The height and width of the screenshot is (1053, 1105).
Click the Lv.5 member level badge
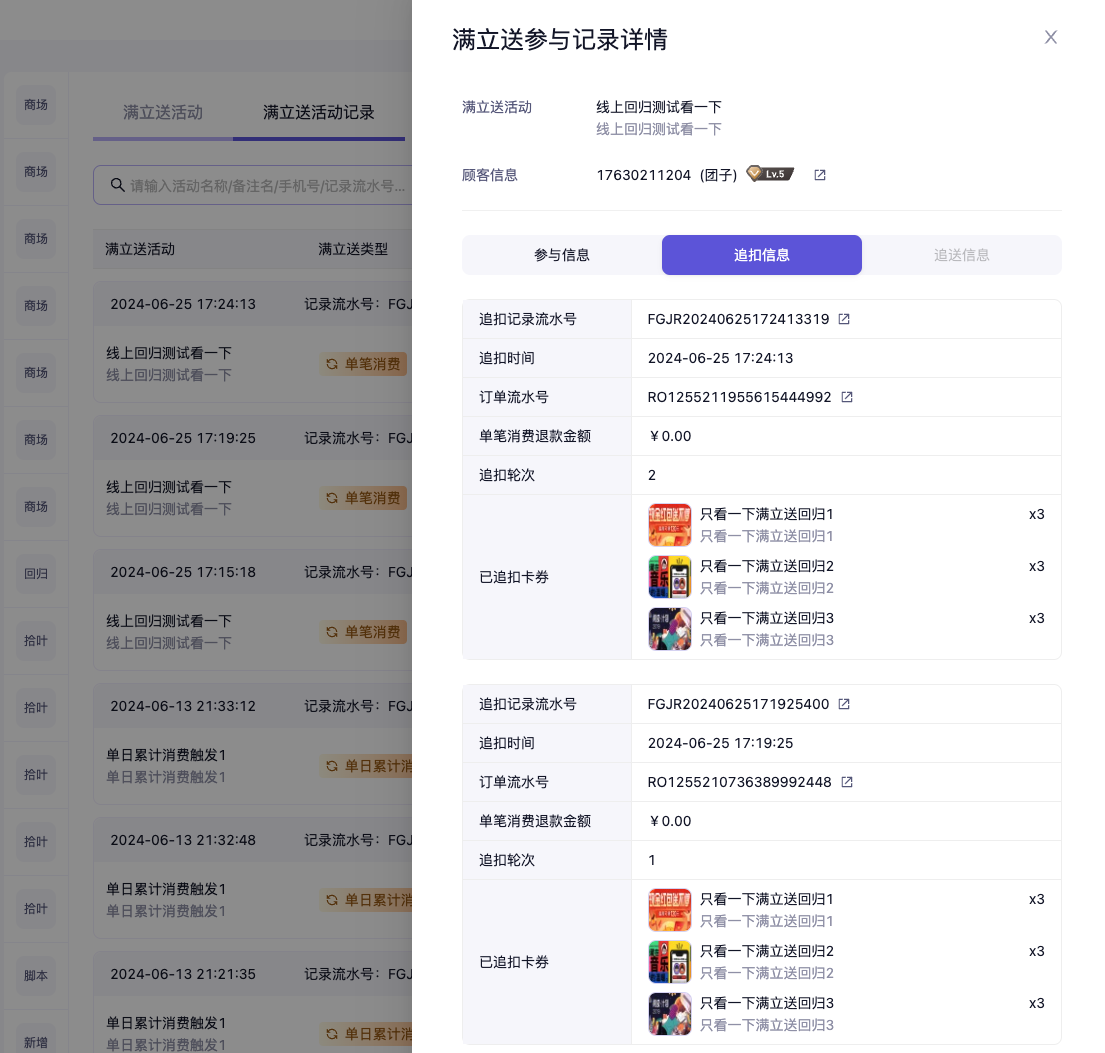[x=770, y=174]
